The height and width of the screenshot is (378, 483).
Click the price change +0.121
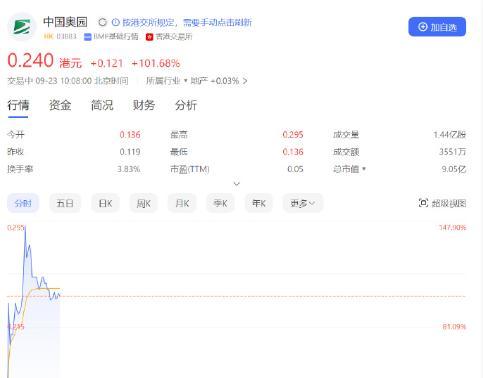(x=107, y=63)
